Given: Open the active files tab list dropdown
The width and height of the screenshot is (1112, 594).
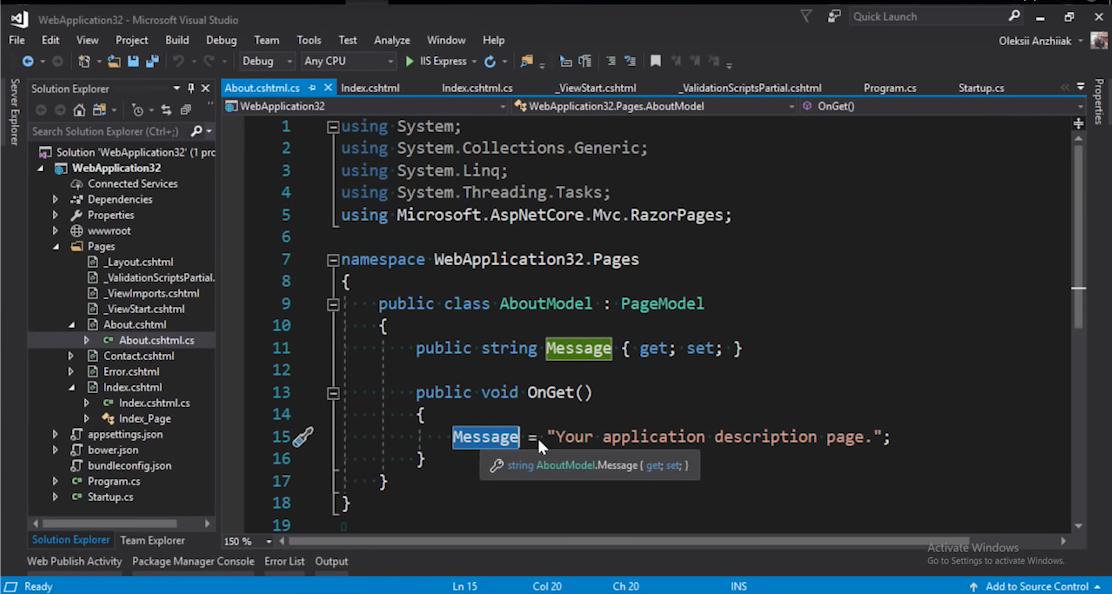Looking at the screenshot, I should (1080, 86).
